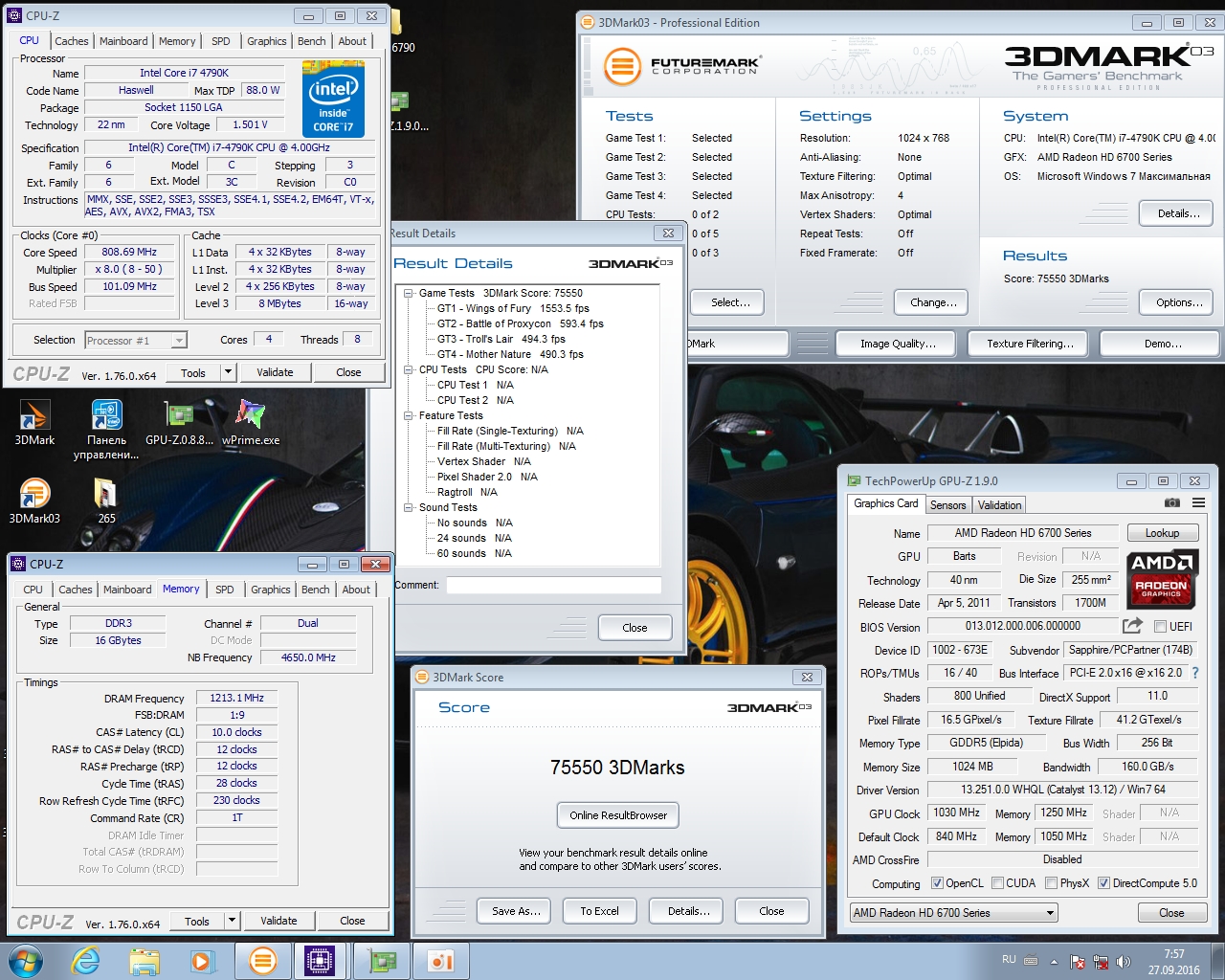Toggle the UEFI checkbox in GPU-Z

point(1160,627)
